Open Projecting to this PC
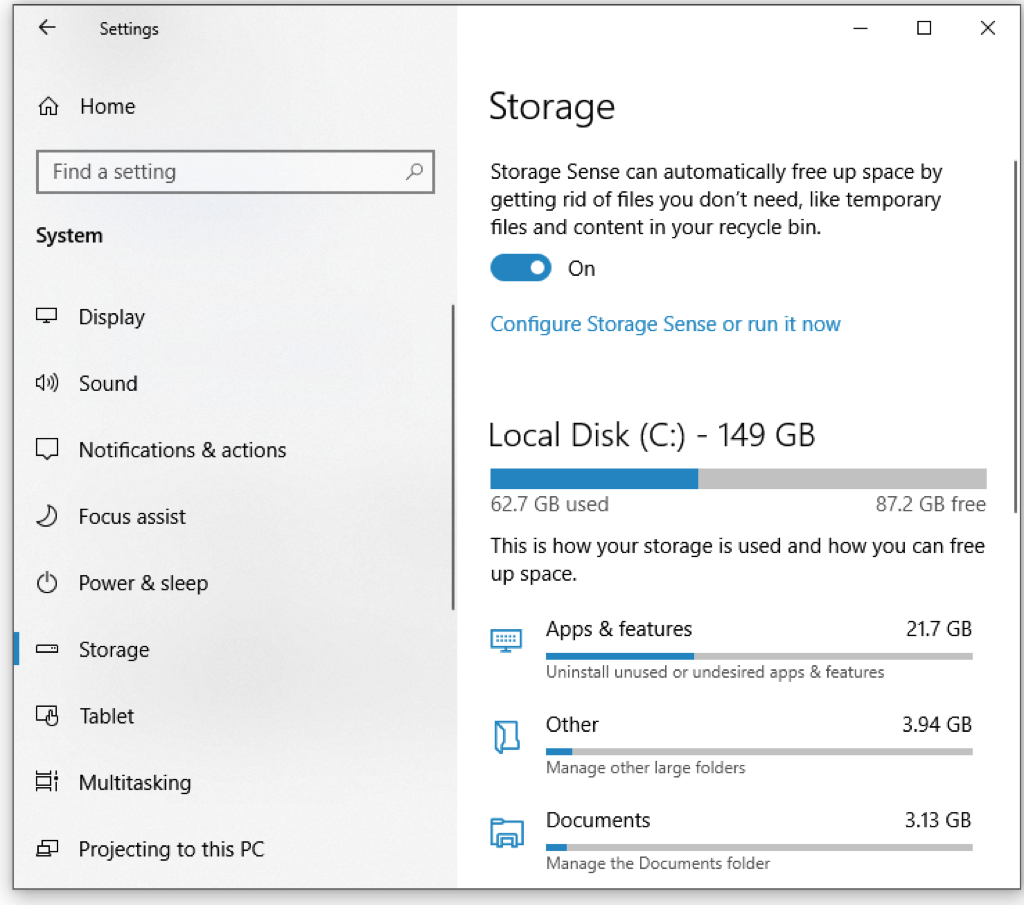Viewport: 1024px width, 905px height. [171, 849]
